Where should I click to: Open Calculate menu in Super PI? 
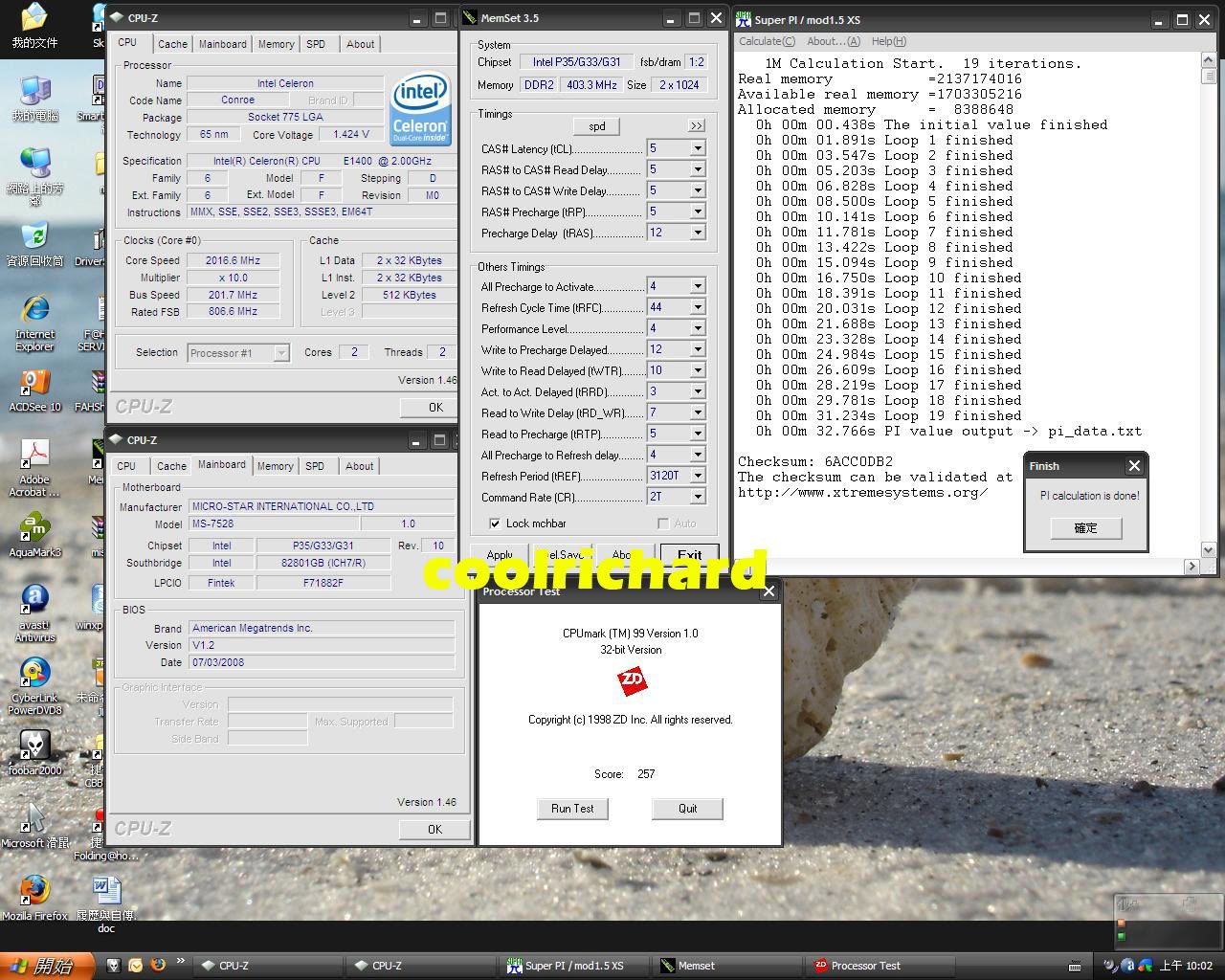(x=767, y=41)
